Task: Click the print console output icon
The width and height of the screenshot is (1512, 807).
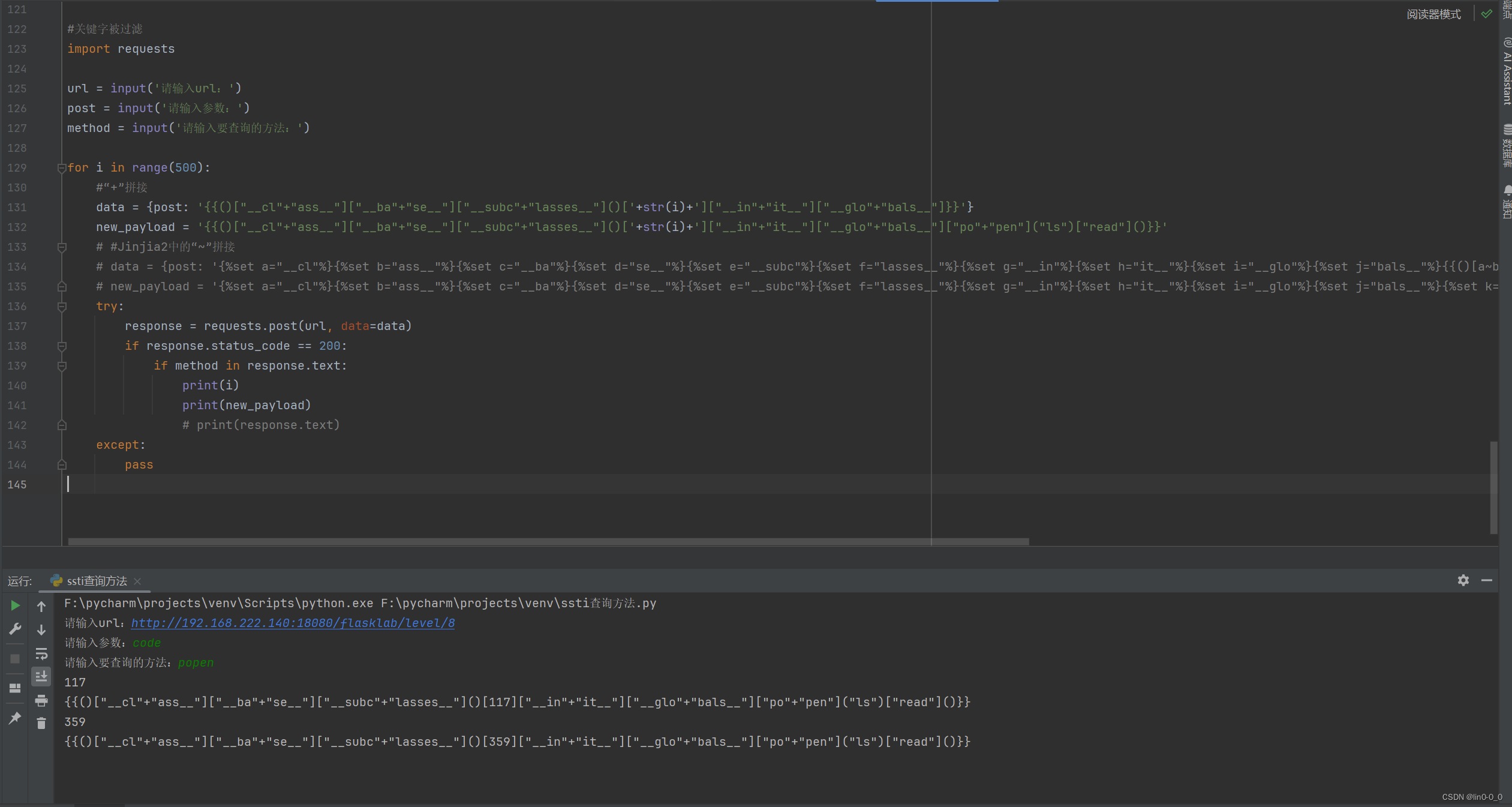Action: (x=41, y=700)
